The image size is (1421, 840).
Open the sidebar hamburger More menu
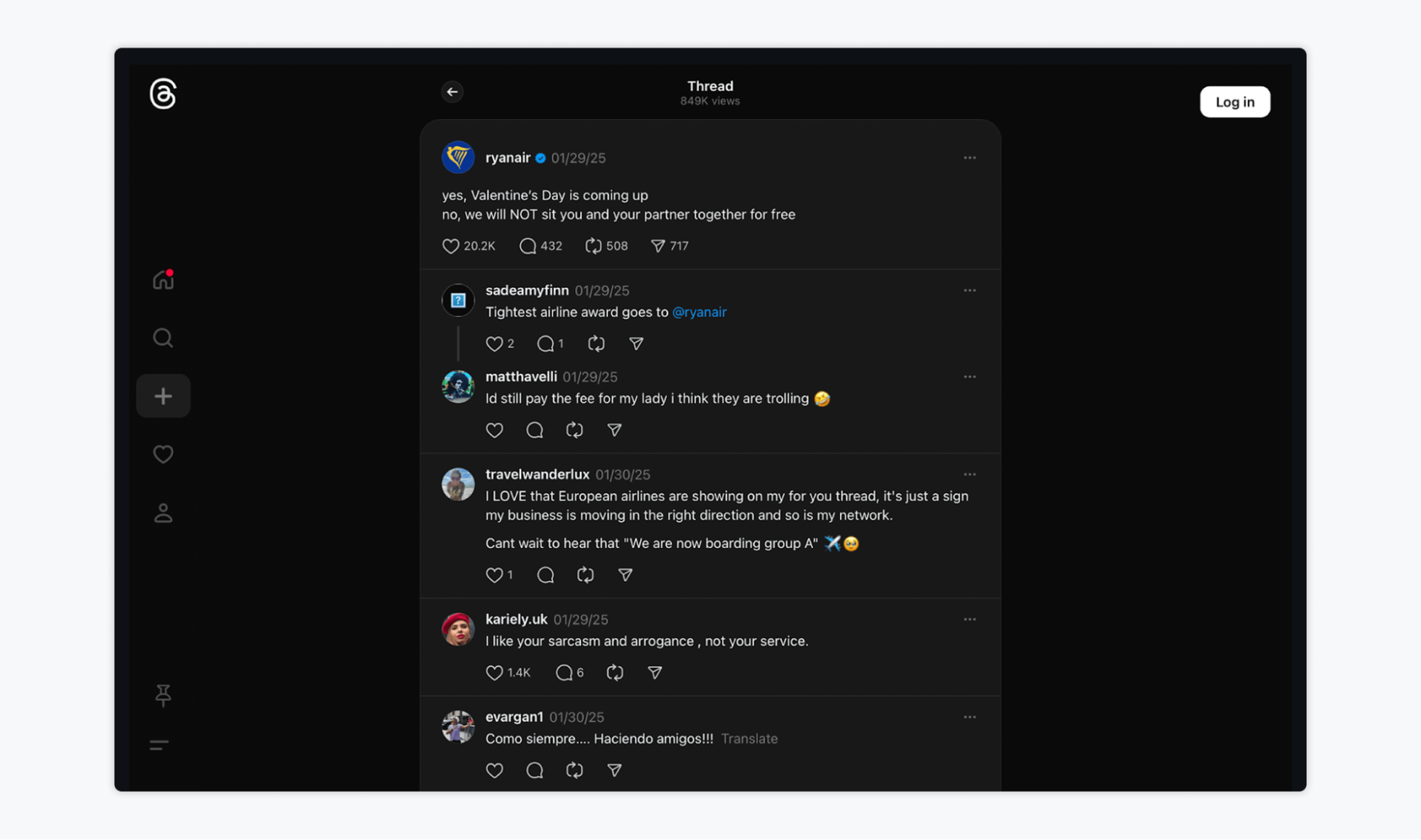tap(159, 745)
